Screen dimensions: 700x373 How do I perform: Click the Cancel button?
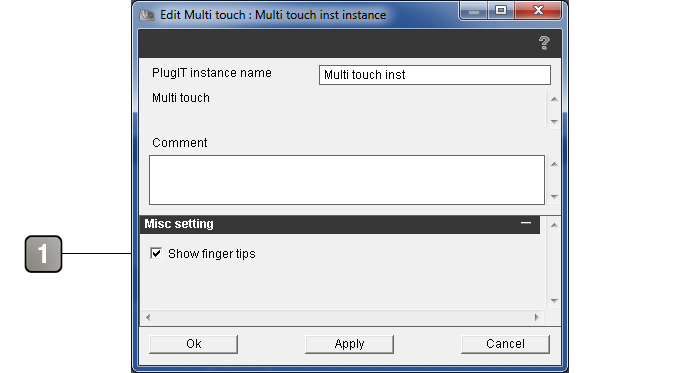(505, 344)
